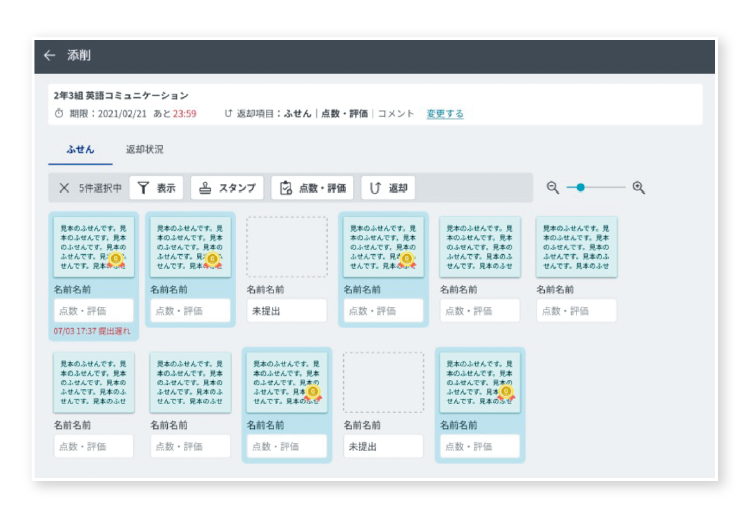This screenshot has height=513, width=752.
Task: Zoom out with the minus magnifier icon
Action: [x=553, y=187]
